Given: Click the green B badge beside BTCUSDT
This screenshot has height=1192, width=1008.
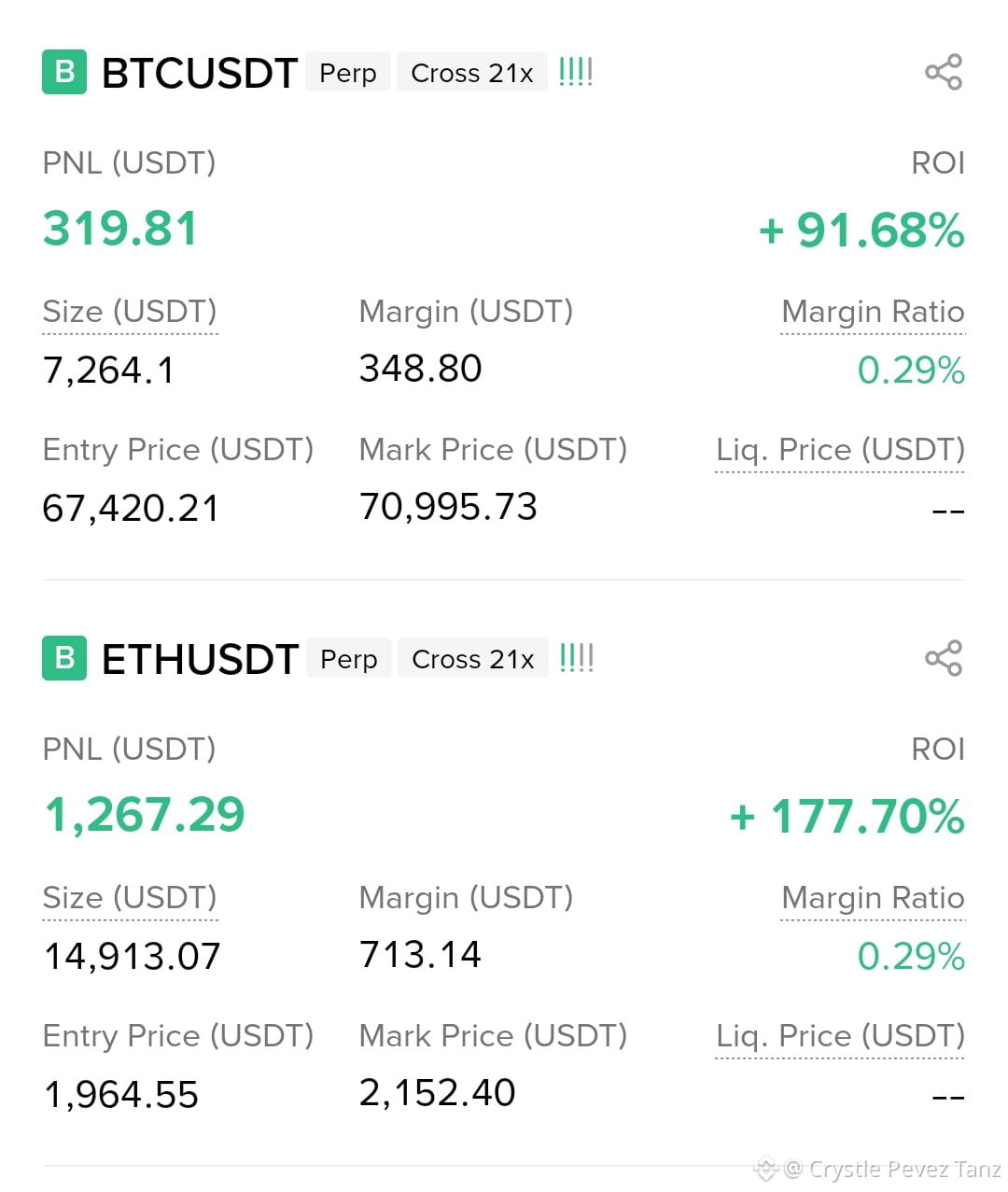Looking at the screenshot, I should coord(64,72).
